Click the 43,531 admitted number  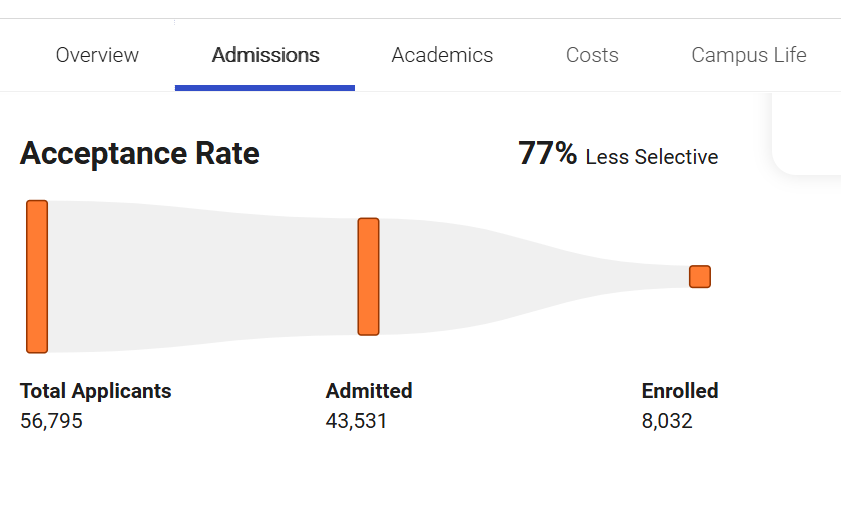[x=356, y=421]
